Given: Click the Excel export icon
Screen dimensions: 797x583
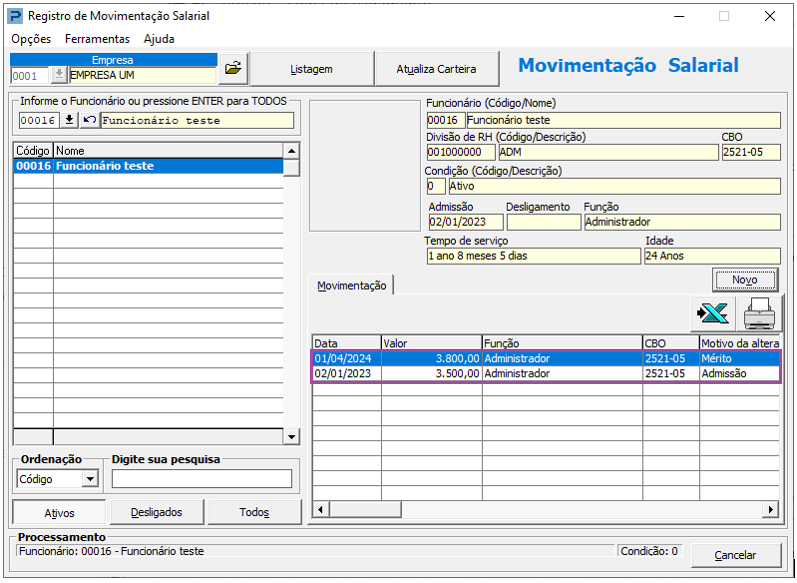Looking at the screenshot, I should [712, 314].
